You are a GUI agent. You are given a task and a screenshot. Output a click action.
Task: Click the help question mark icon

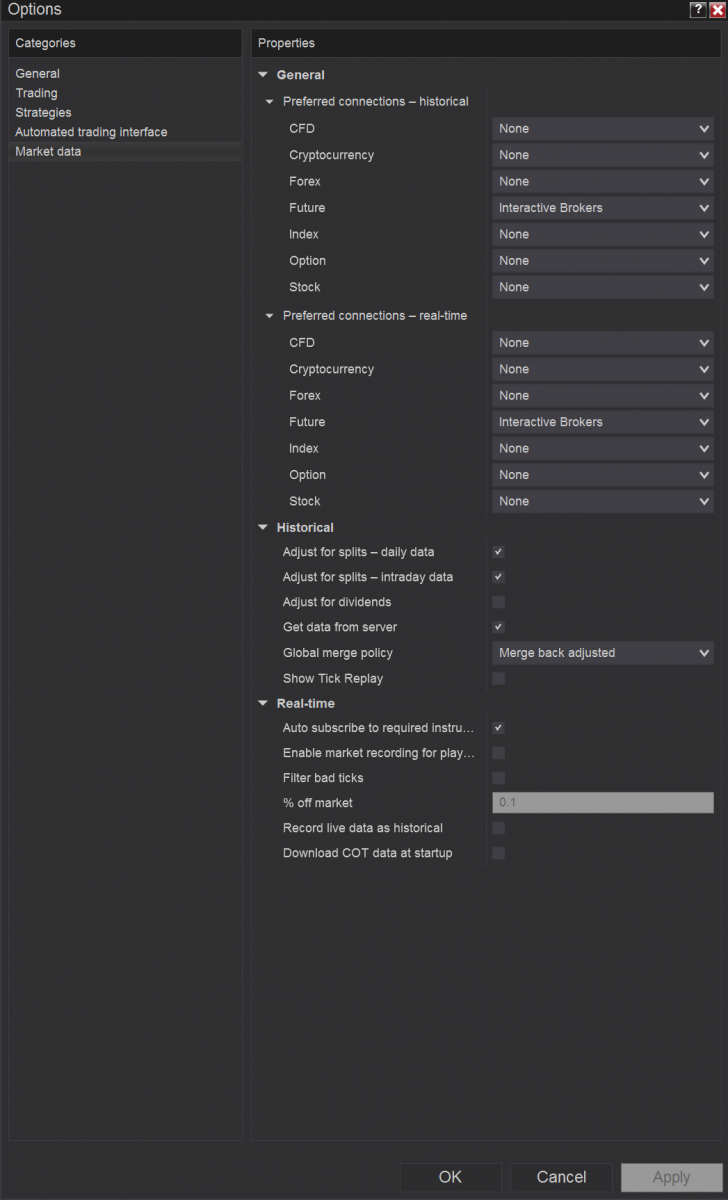698,9
